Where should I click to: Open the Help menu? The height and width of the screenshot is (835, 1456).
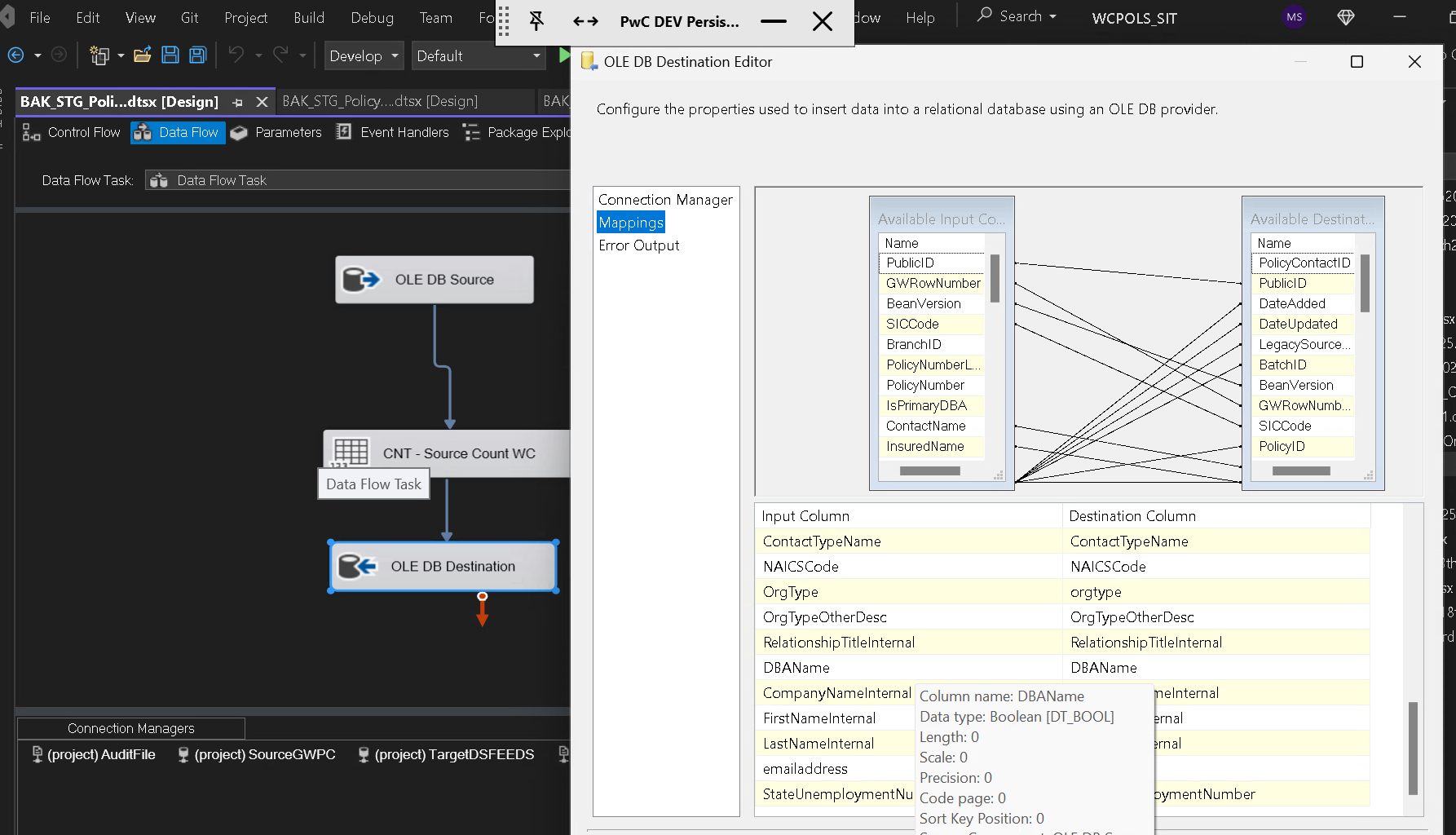[920, 17]
